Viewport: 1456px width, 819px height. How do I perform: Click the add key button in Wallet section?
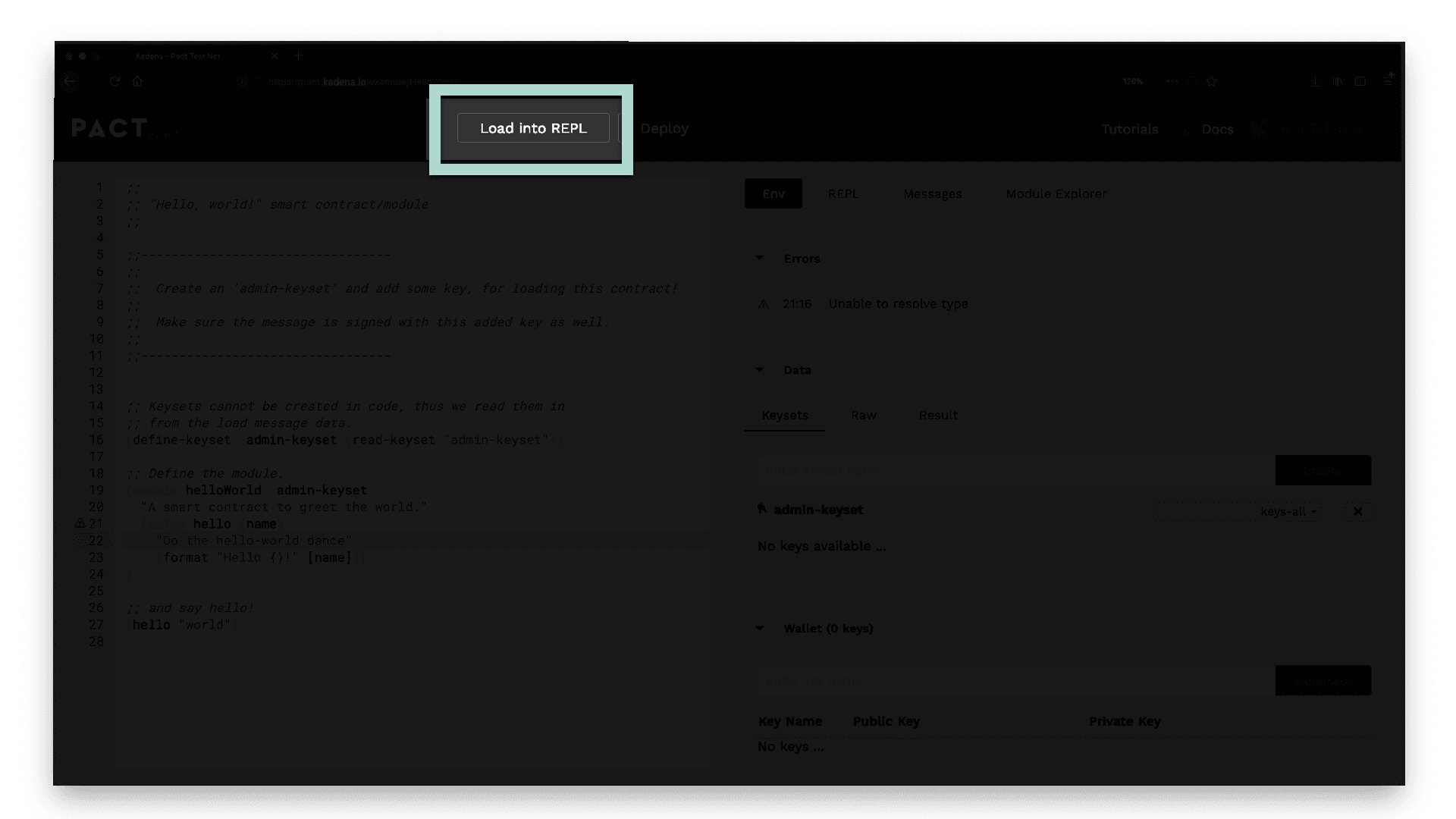click(1322, 680)
